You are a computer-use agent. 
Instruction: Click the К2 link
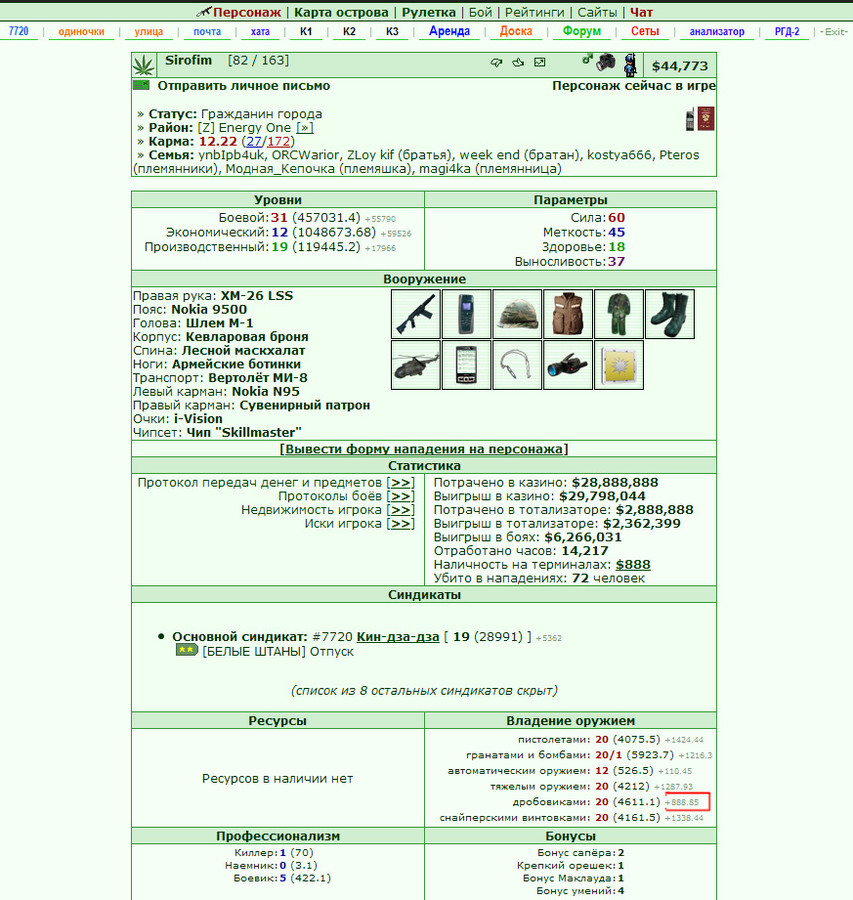(349, 32)
